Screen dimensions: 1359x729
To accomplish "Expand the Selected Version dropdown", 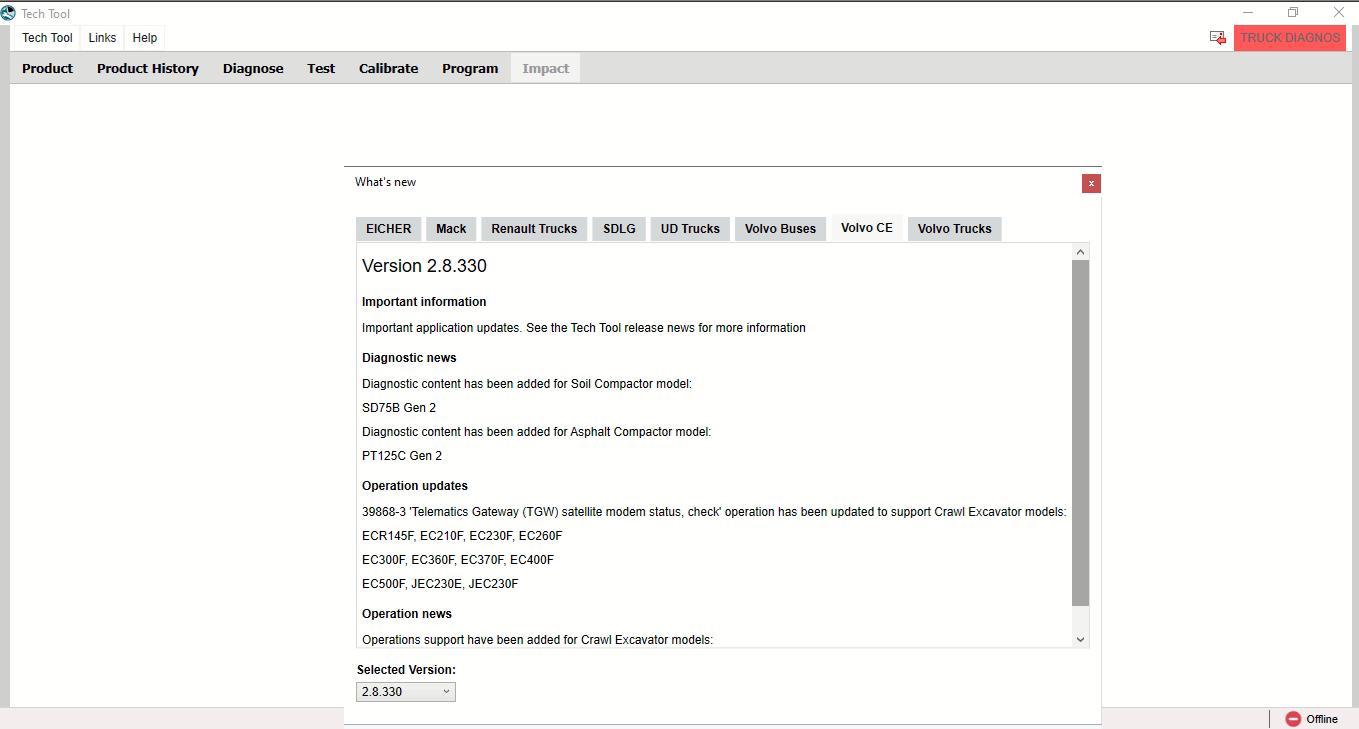I will click(406, 692).
